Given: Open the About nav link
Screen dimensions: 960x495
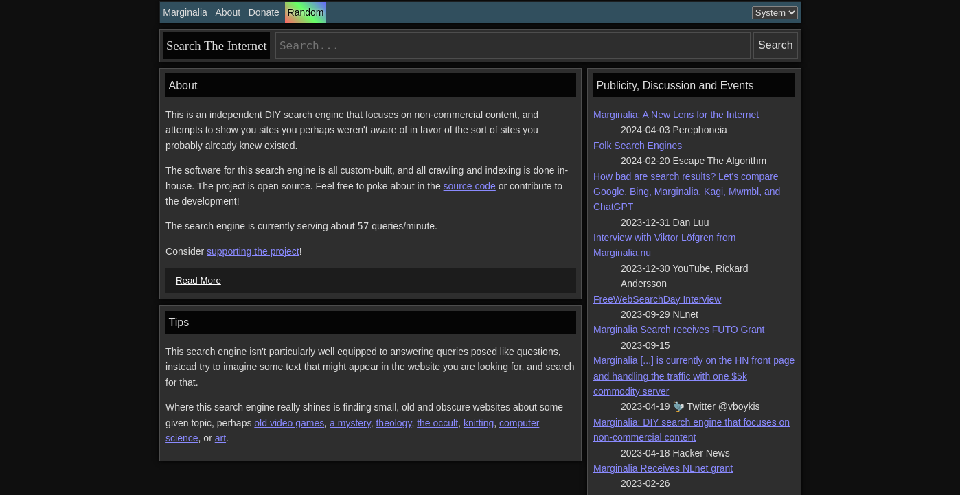Looking at the screenshot, I should (x=228, y=13).
